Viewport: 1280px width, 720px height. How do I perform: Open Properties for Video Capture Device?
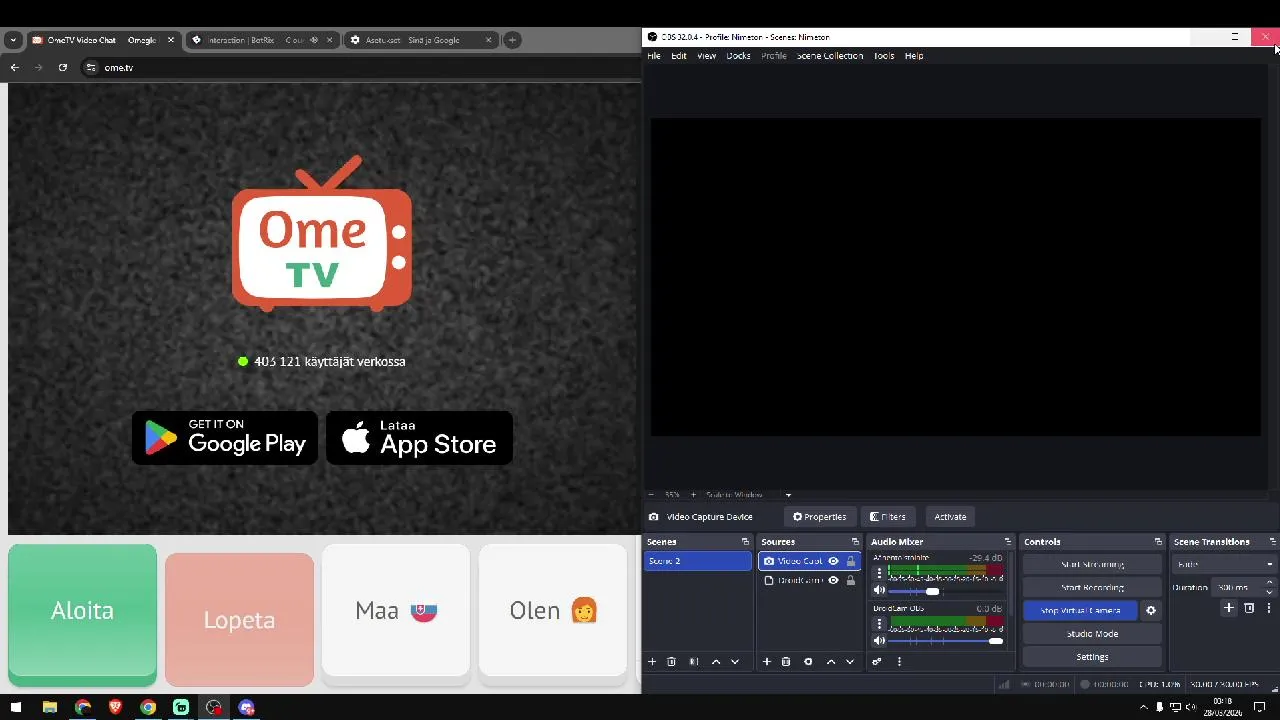click(x=820, y=517)
